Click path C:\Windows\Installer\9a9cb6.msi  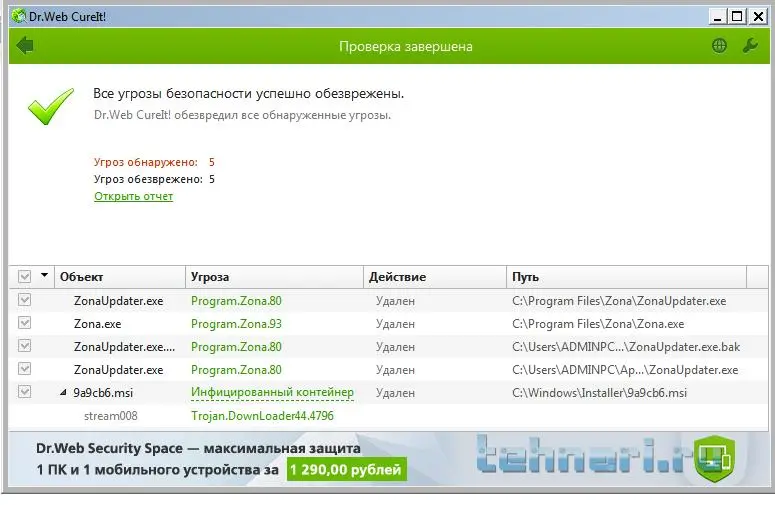(x=600, y=393)
